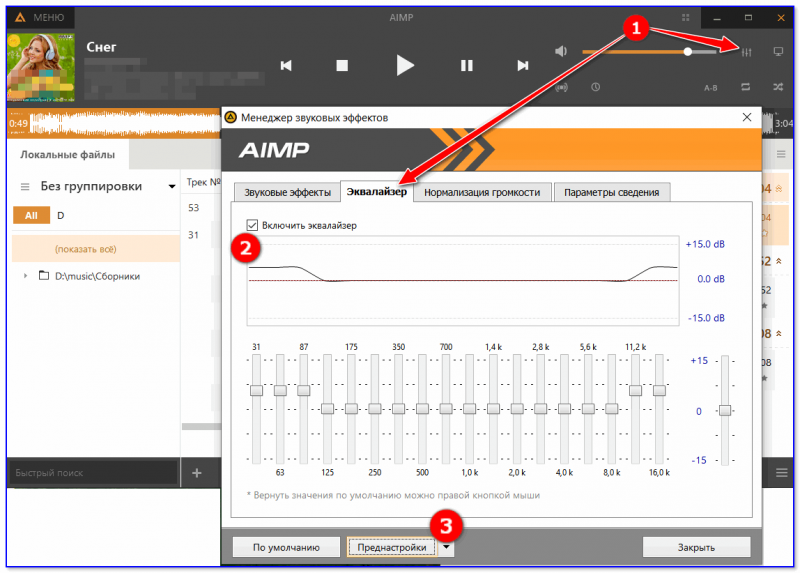Toggle shuffle playback mode
800x573 pixels.
[x=778, y=87]
